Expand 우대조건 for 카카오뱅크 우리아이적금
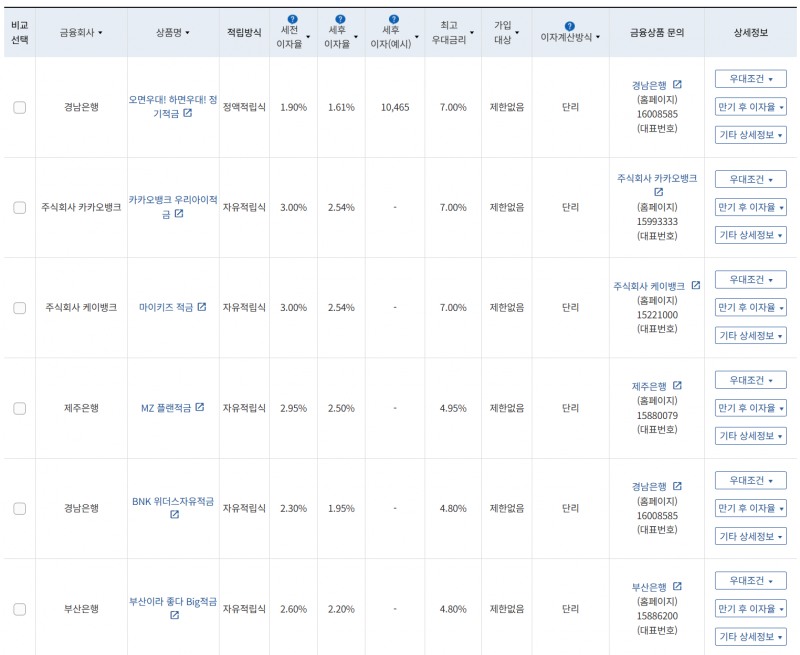 [x=751, y=180]
